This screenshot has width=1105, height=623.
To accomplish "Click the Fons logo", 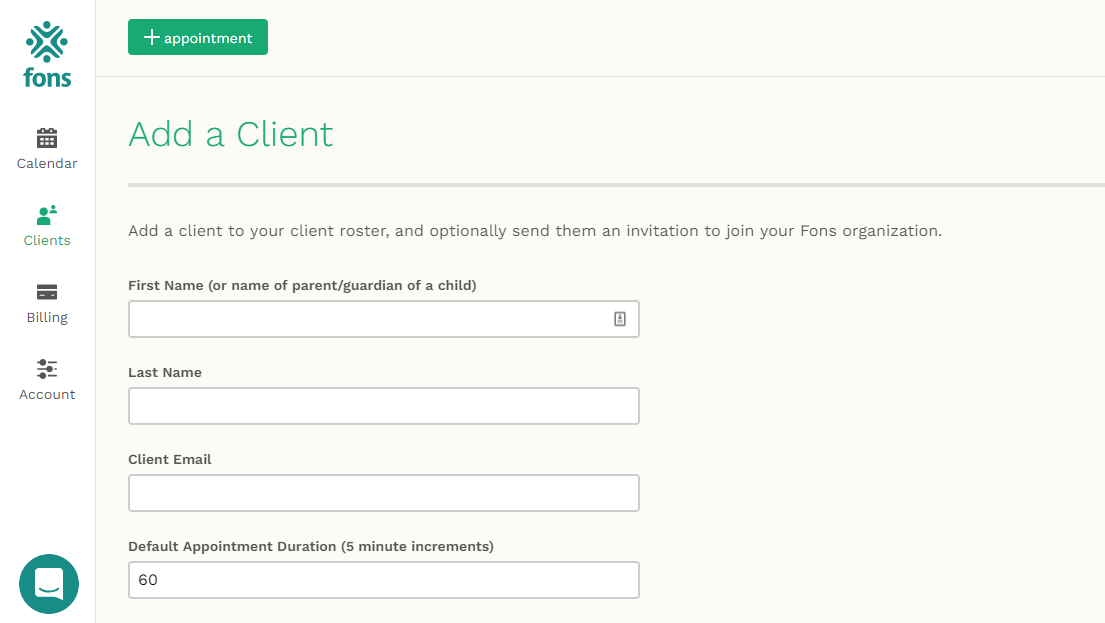I will [47, 55].
